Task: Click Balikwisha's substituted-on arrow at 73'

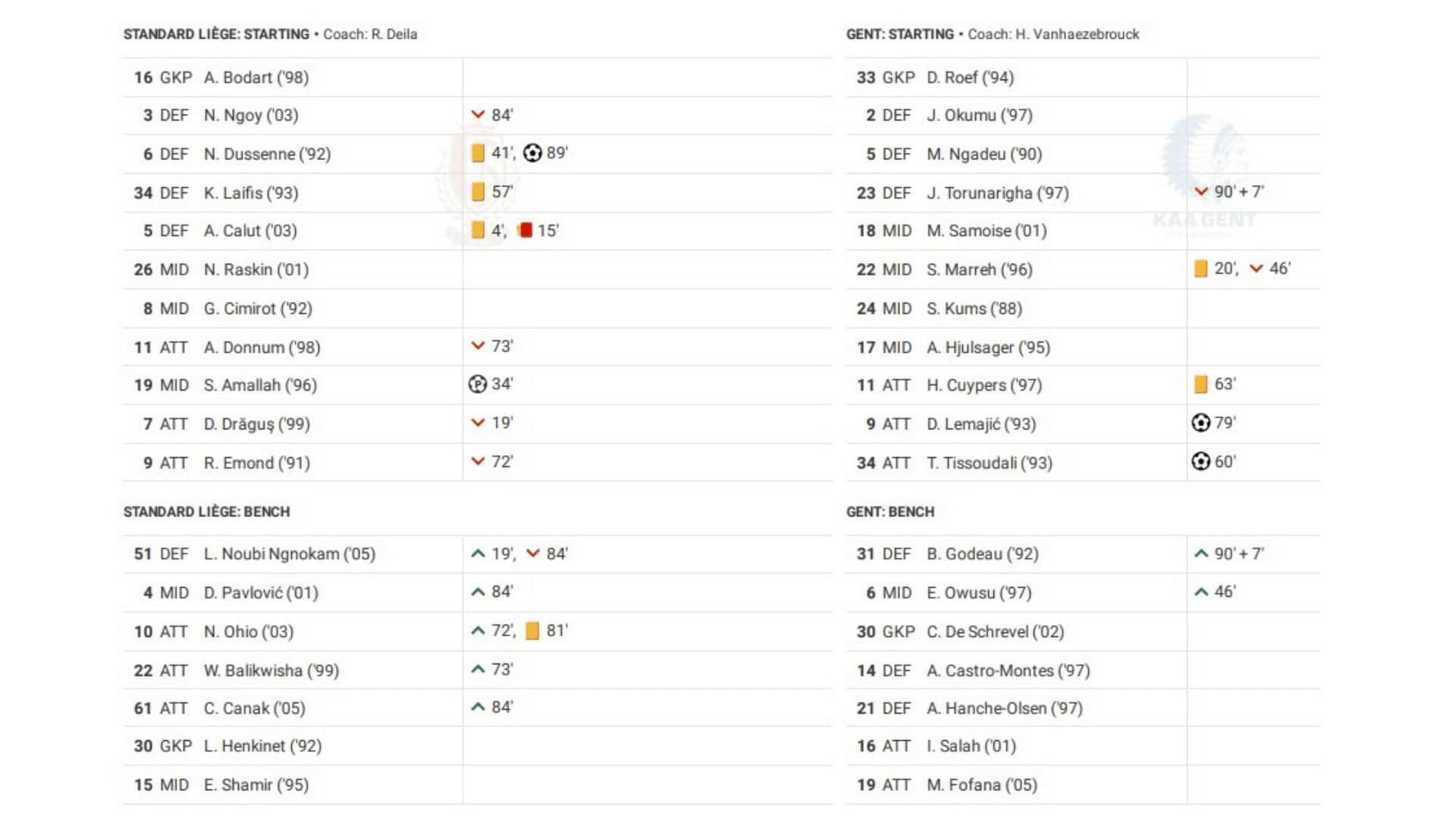Action: pyautogui.click(x=478, y=669)
